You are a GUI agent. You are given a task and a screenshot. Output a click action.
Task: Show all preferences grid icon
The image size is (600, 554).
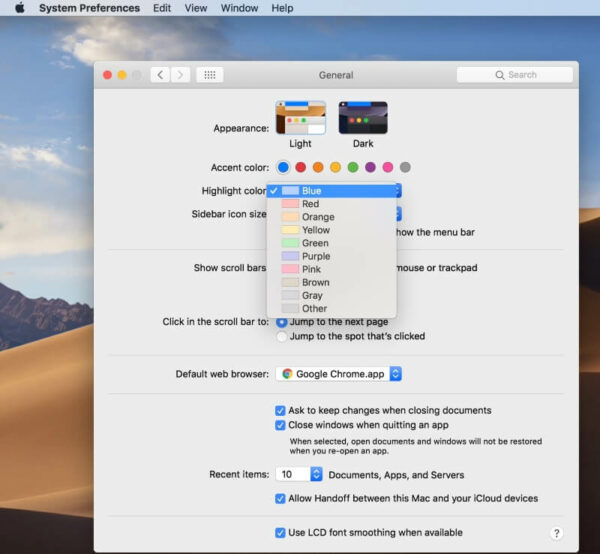[x=210, y=75]
